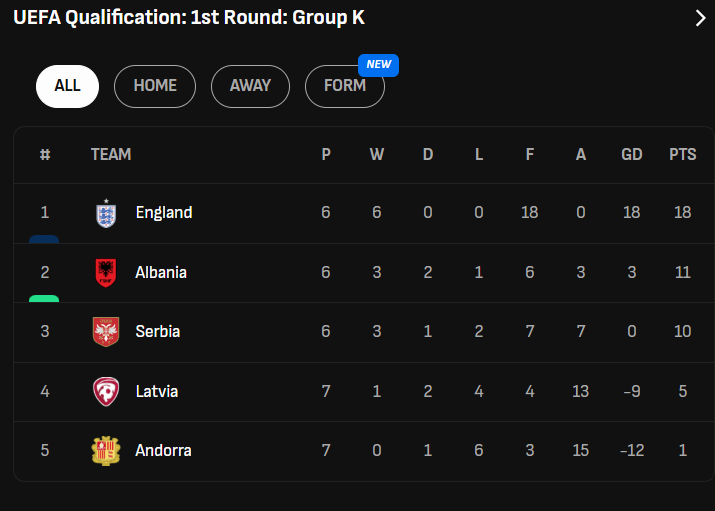Switch to the HOME standings tab
The width and height of the screenshot is (715, 511).
coord(155,86)
